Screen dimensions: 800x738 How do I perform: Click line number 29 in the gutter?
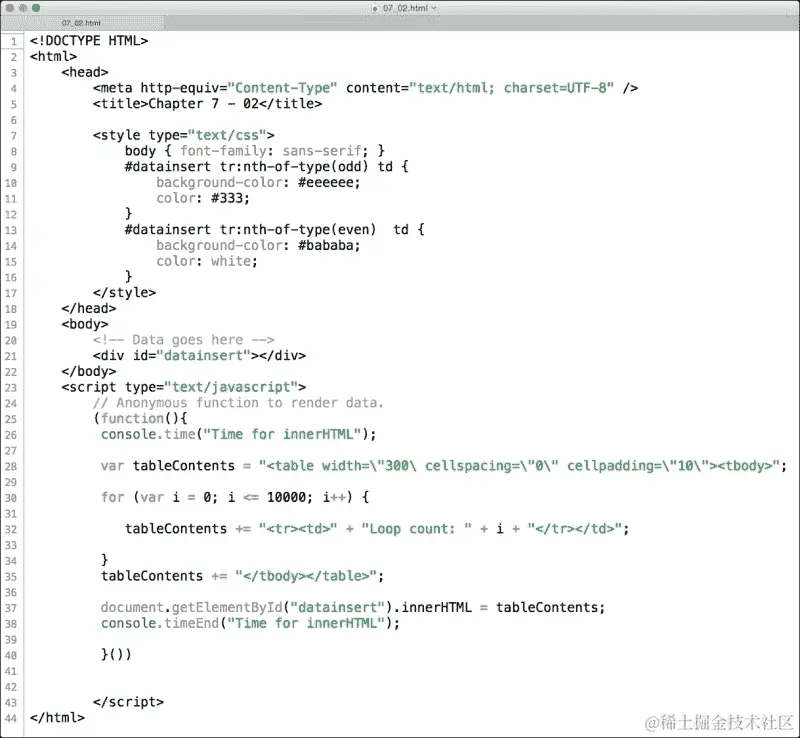pos(11,482)
